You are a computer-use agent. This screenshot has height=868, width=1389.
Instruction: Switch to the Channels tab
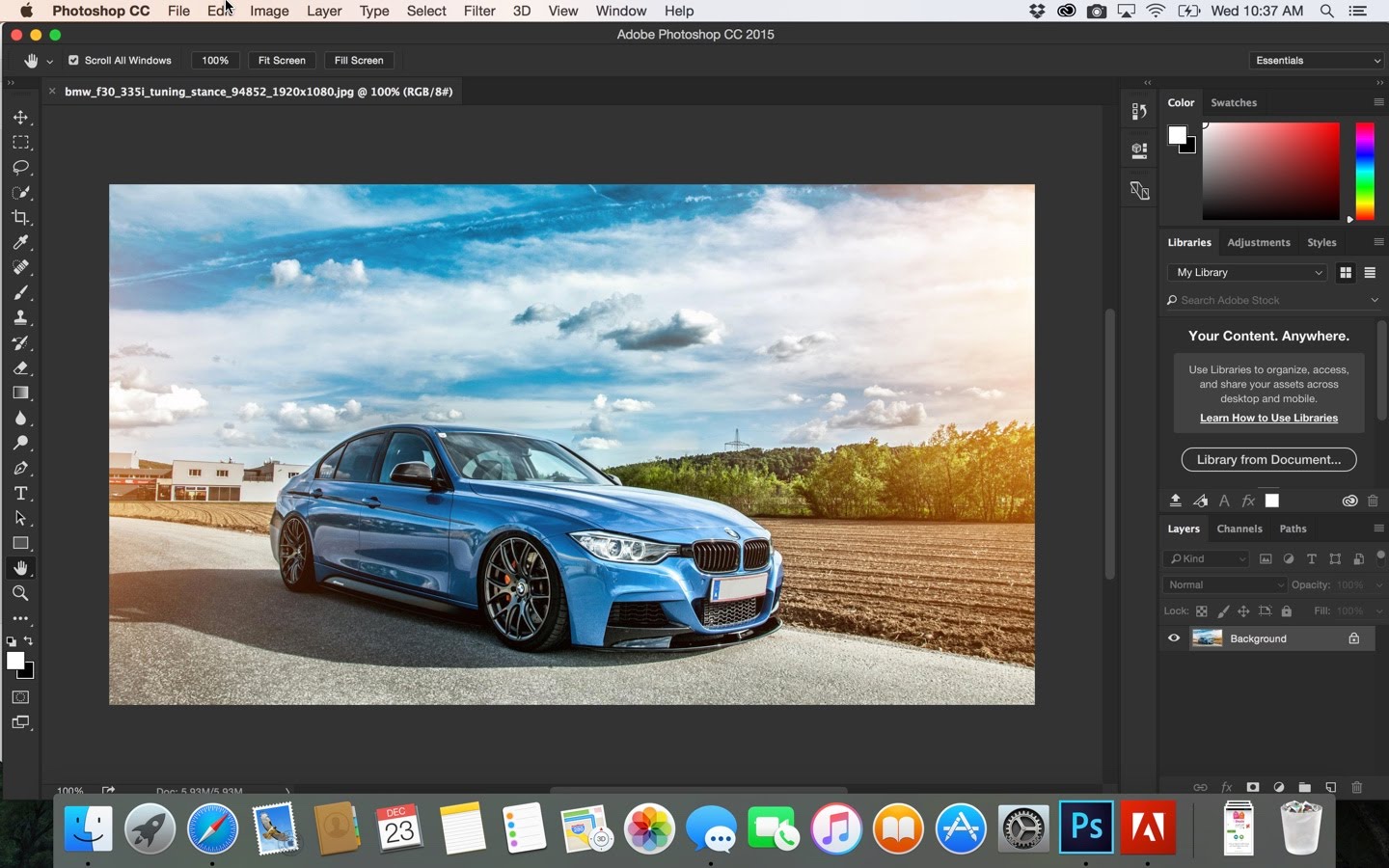tap(1239, 529)
